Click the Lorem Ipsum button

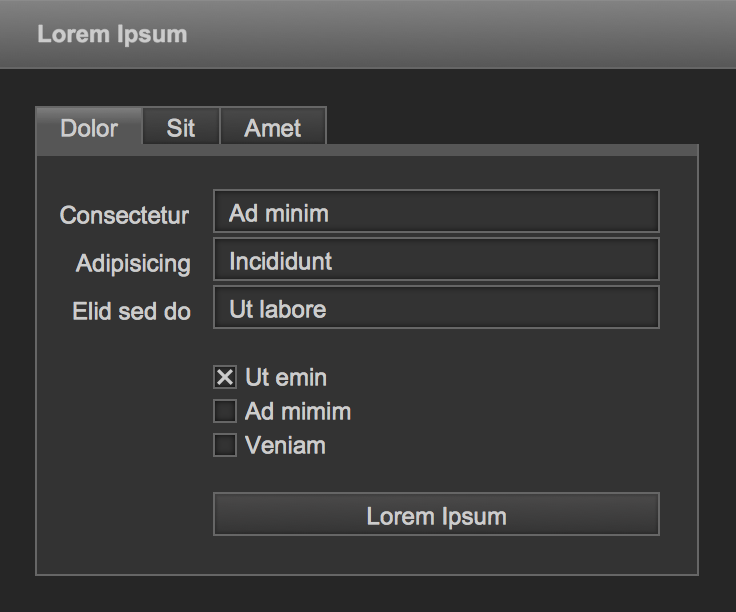[437, 514]
